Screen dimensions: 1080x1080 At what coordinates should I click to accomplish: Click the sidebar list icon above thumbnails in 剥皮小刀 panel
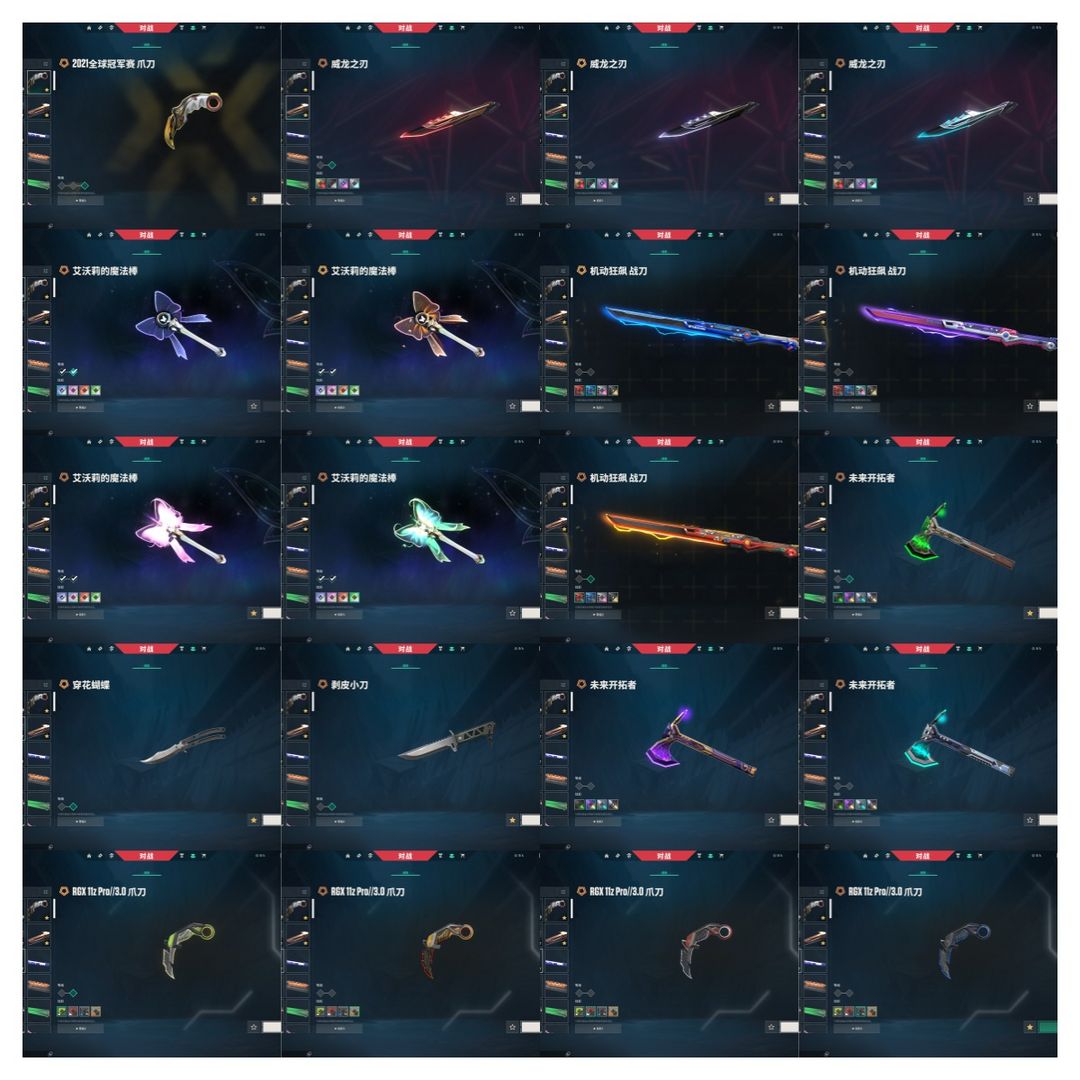tap(304, 685)
